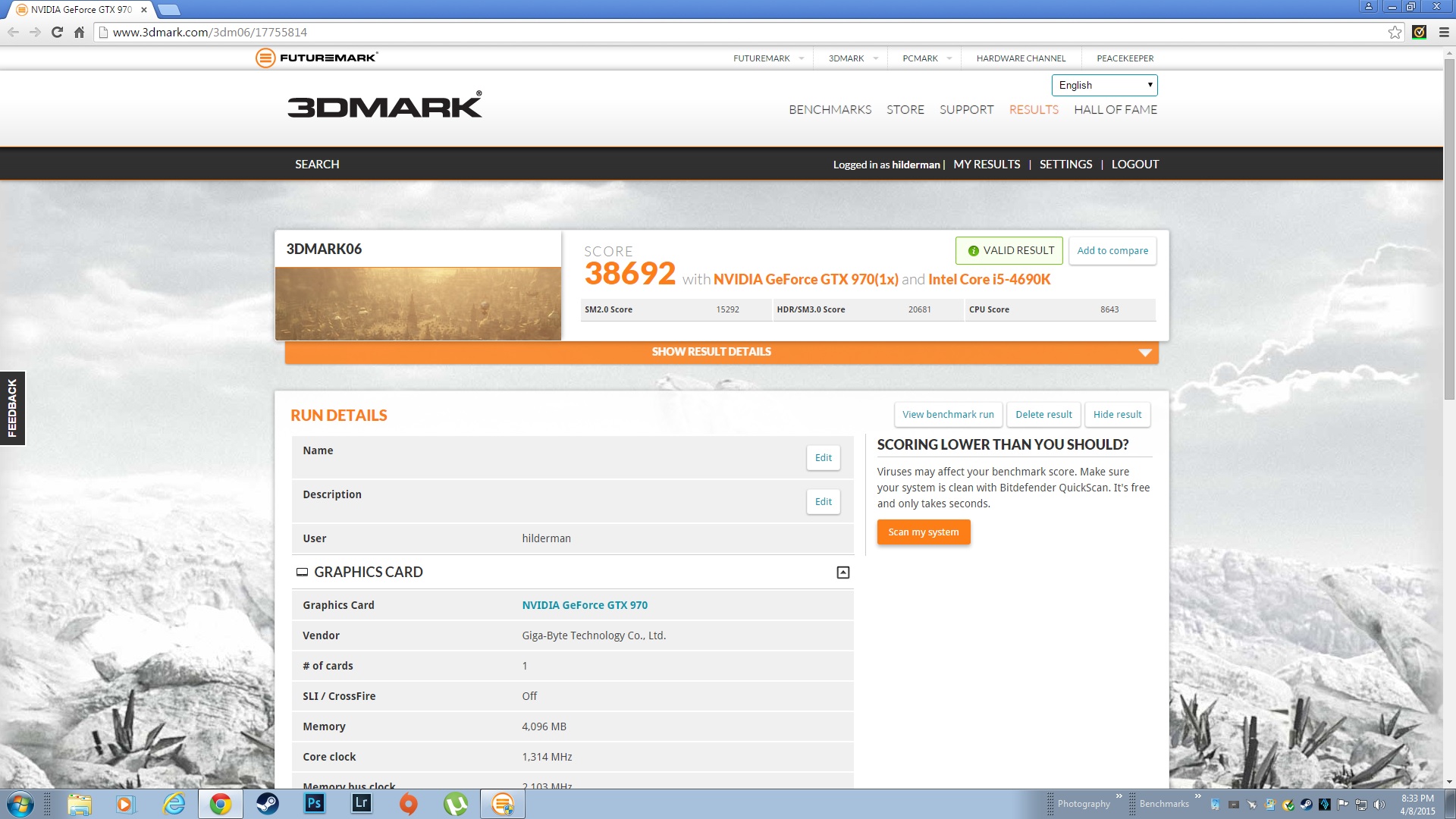Launch Lightroom from the taskbar
Screen dimensions: 1456x819
(x=362, y=803)
